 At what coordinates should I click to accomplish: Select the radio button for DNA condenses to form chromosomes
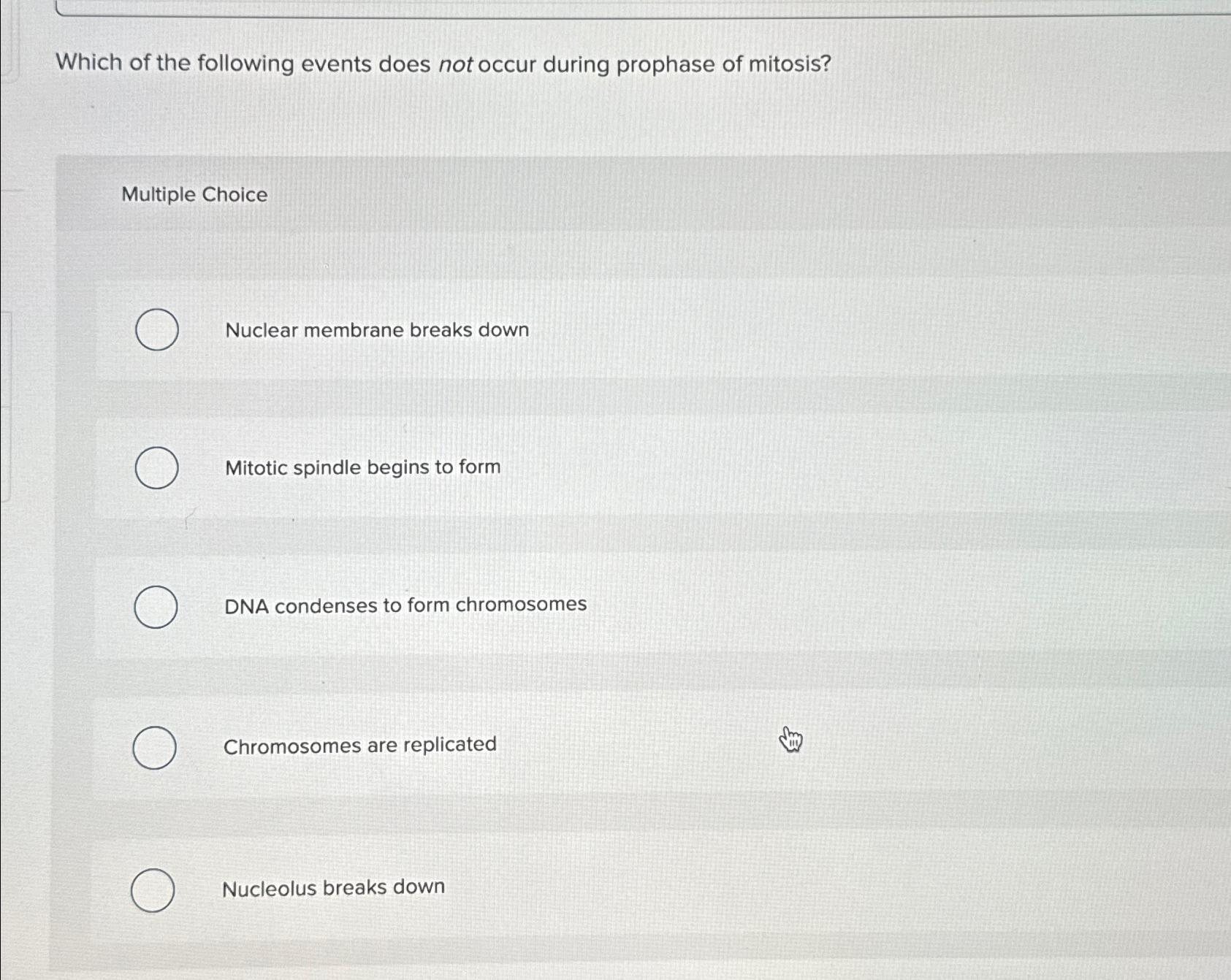156,605
